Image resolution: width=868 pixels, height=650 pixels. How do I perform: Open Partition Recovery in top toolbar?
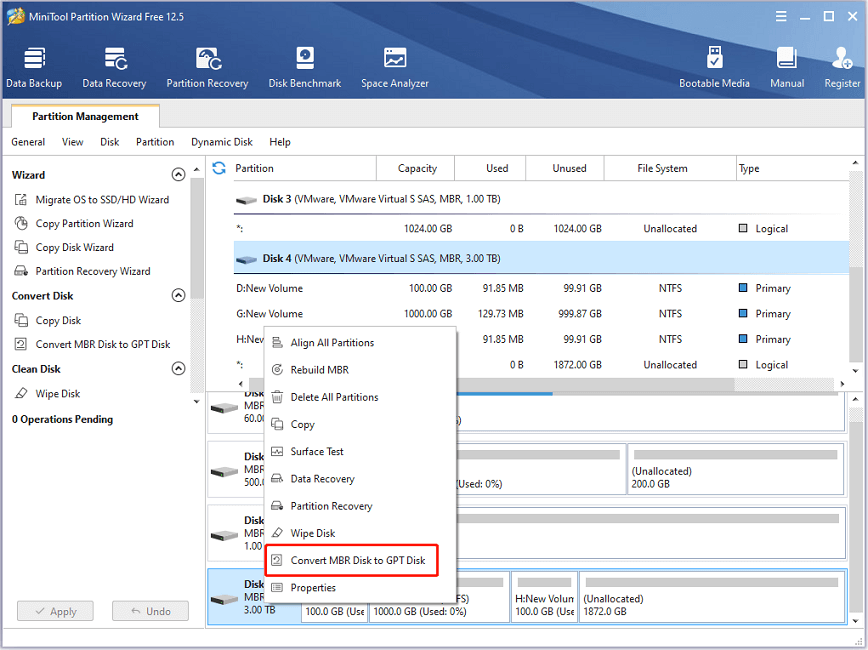click(207, 68)
